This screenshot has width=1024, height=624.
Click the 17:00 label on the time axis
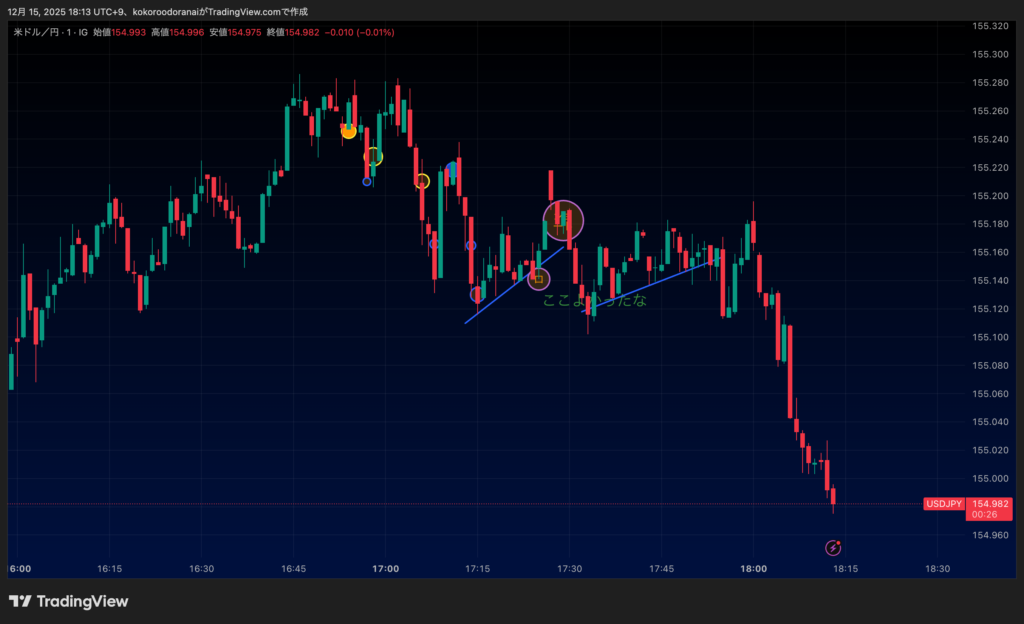[385, 568]
